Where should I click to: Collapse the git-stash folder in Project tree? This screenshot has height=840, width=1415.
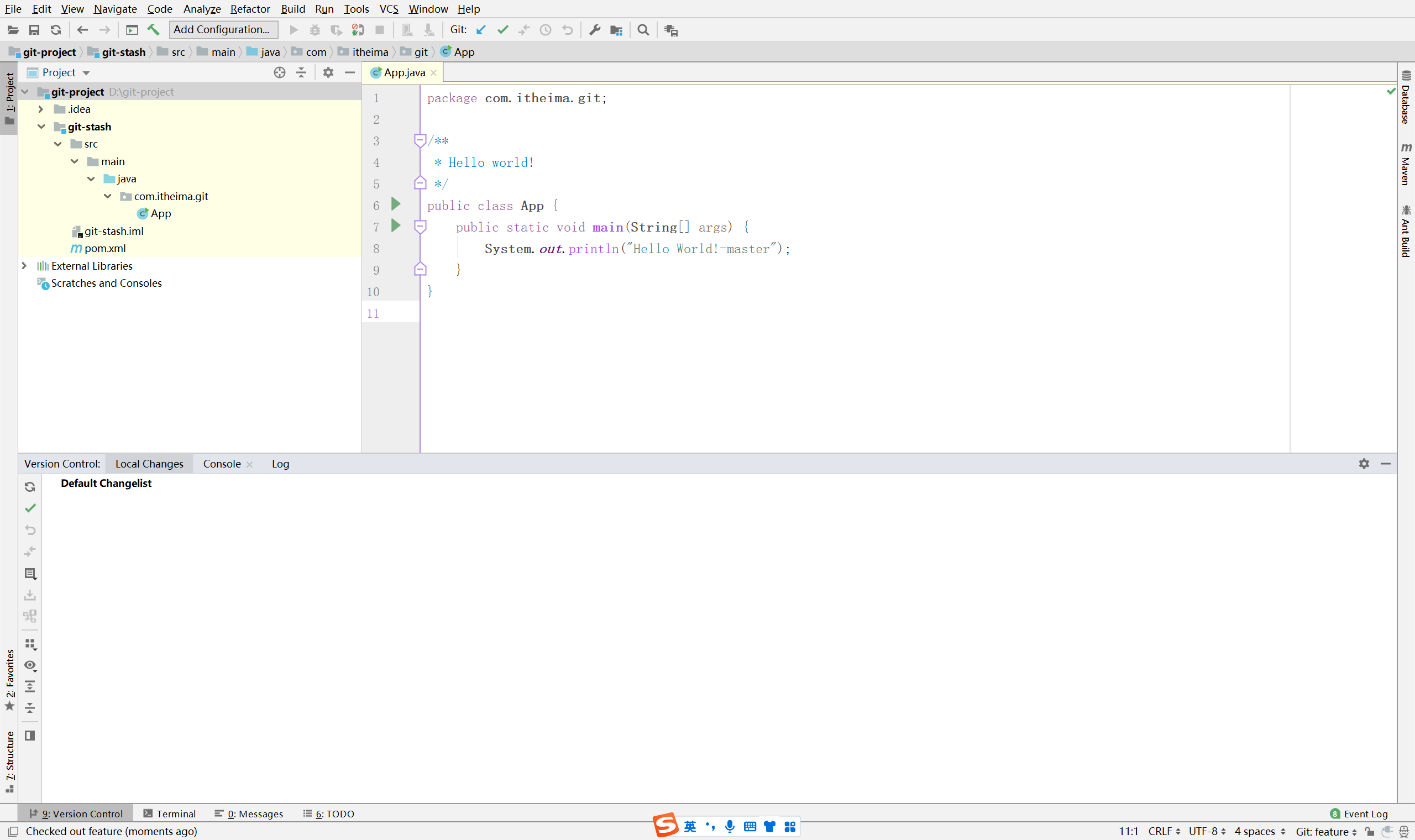[41, 126]
